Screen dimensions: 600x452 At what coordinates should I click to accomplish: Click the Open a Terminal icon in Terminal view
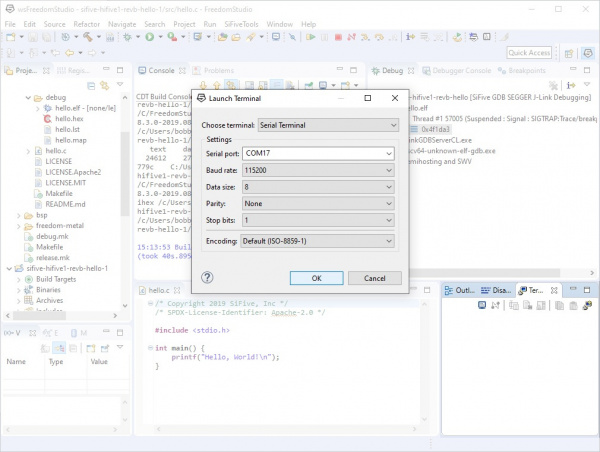click(482, 305)
